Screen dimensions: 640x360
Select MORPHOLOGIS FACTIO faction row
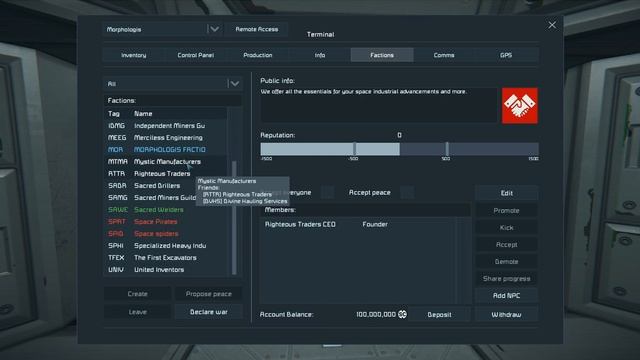(x=165, y=150)
